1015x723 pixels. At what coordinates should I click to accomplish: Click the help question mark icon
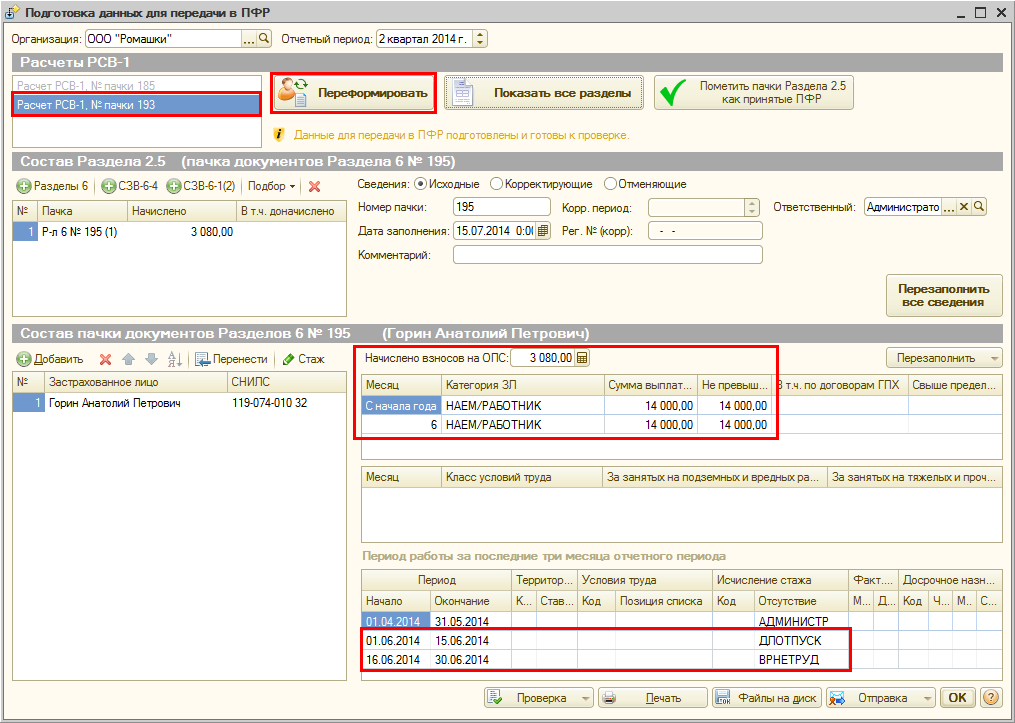tap(990, 698)
